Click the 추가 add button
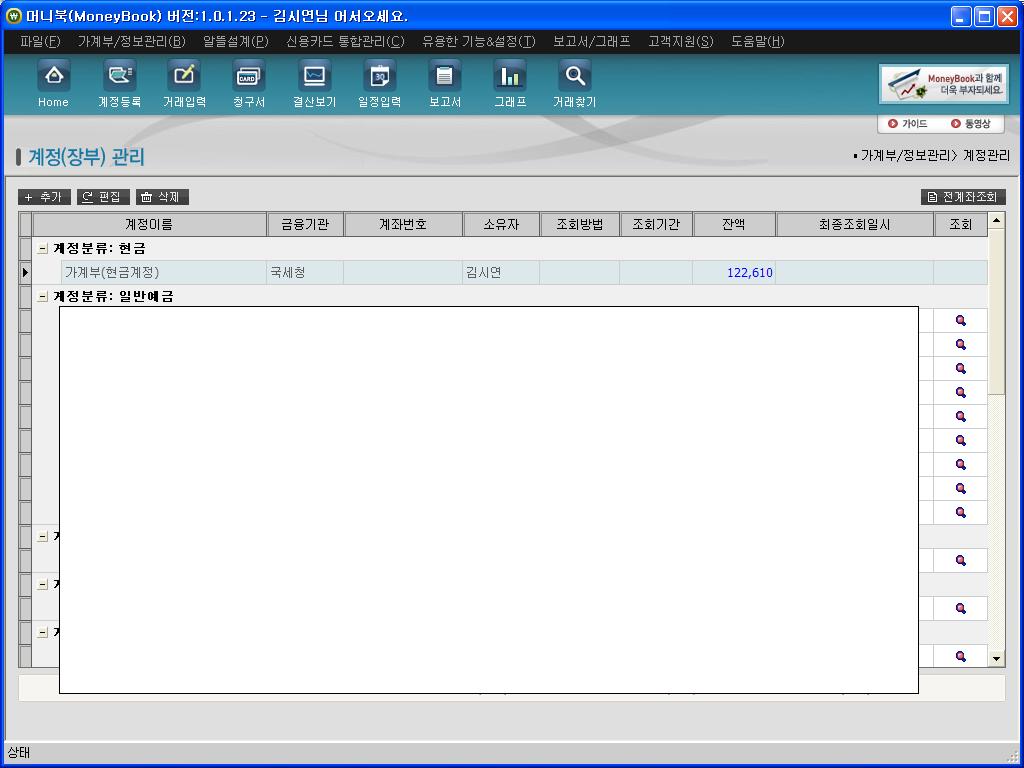 [x=44, y=197]
